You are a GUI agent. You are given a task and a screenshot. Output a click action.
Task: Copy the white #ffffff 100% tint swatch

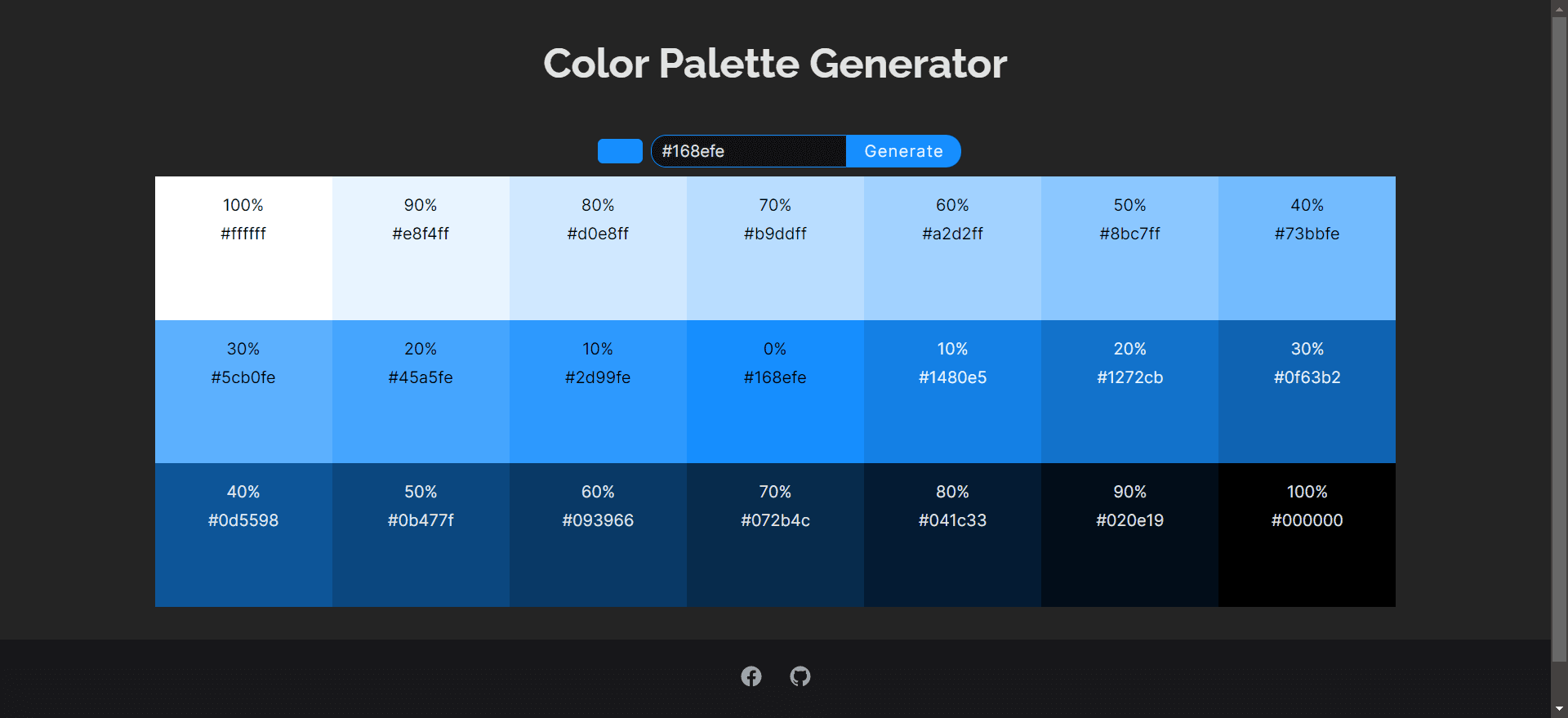[243, 248]
